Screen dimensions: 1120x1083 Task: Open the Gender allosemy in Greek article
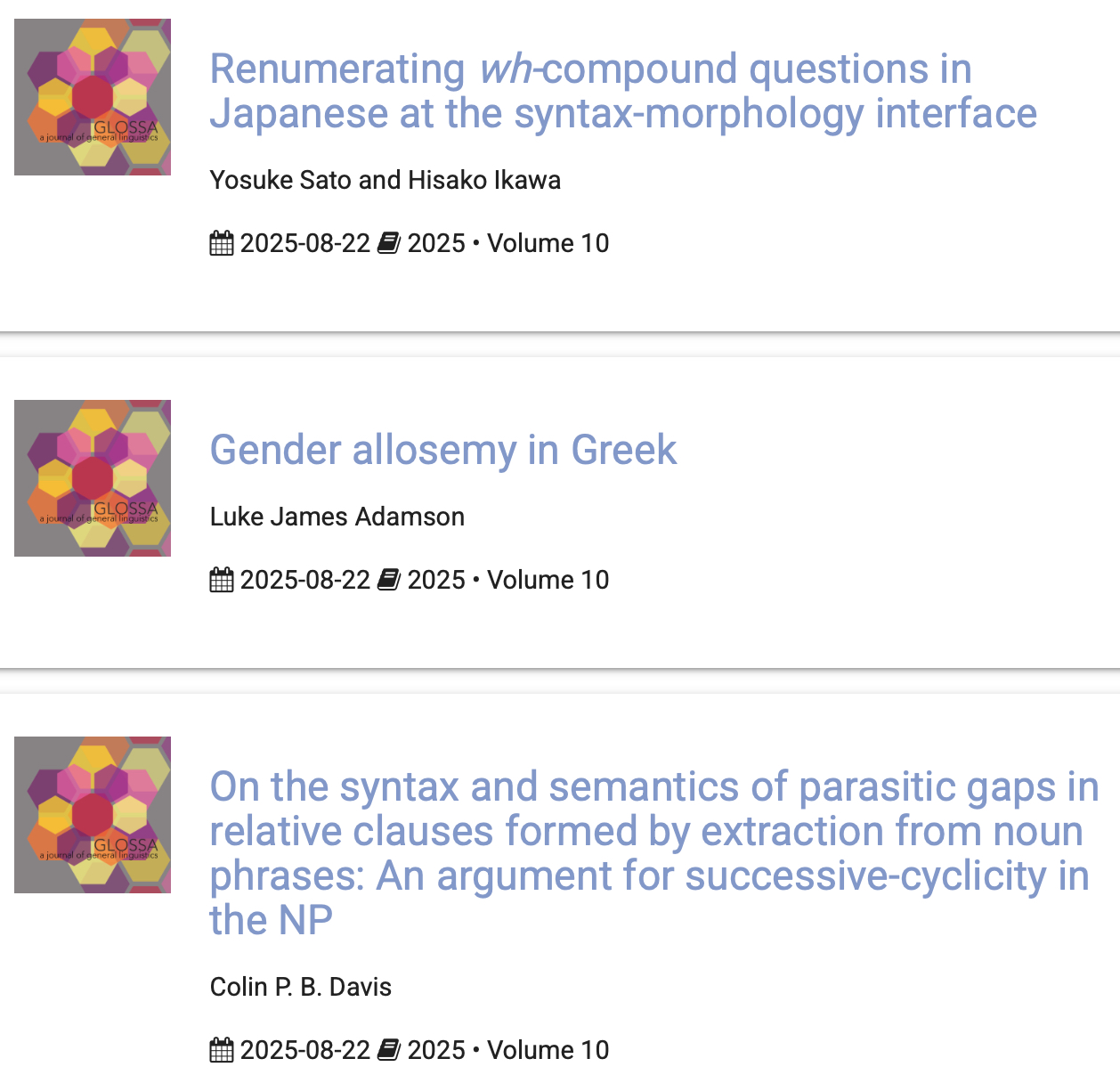point(443,450)
